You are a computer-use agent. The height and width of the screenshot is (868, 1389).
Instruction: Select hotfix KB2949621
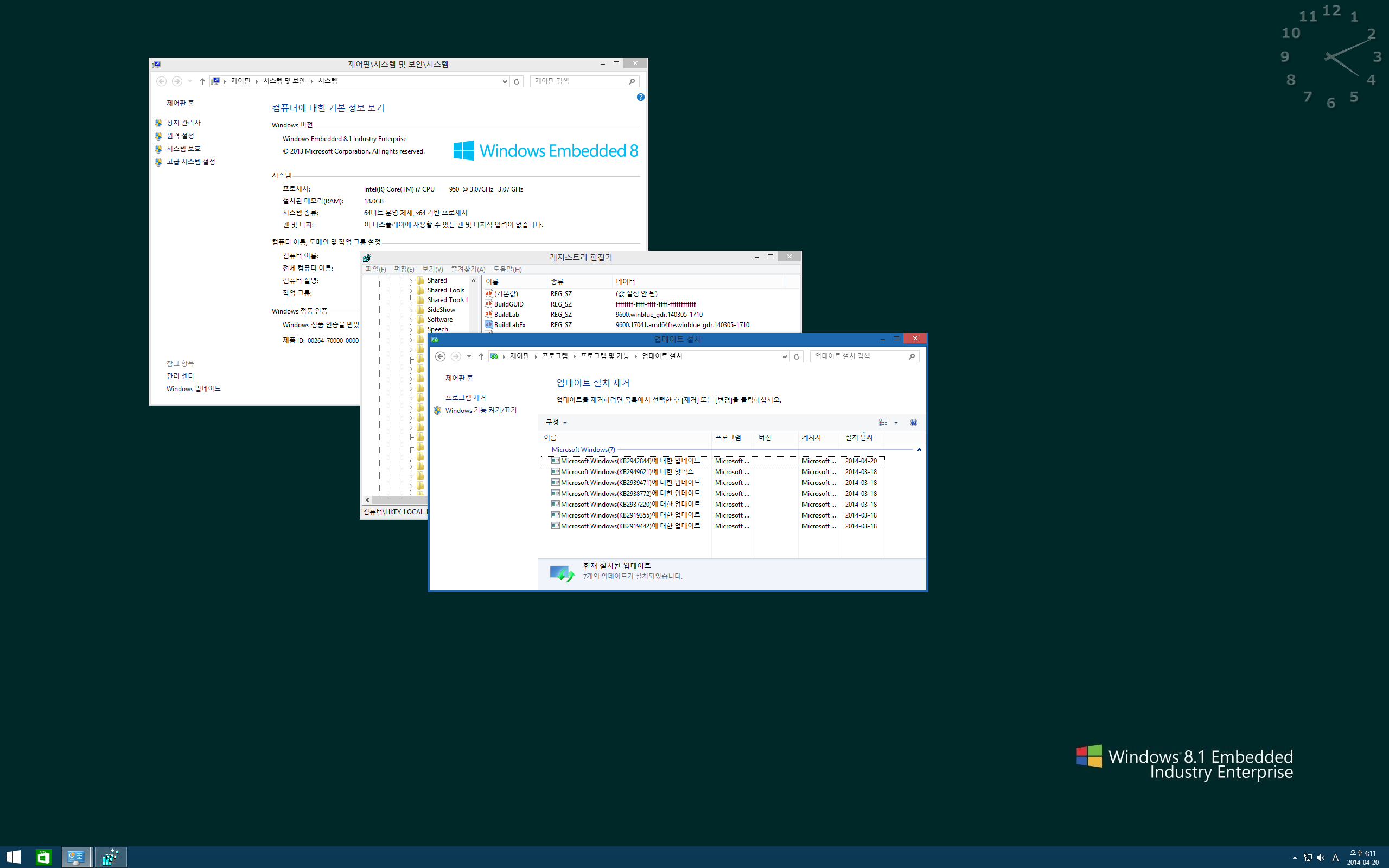pyautogui.click(x=713, y=472)
